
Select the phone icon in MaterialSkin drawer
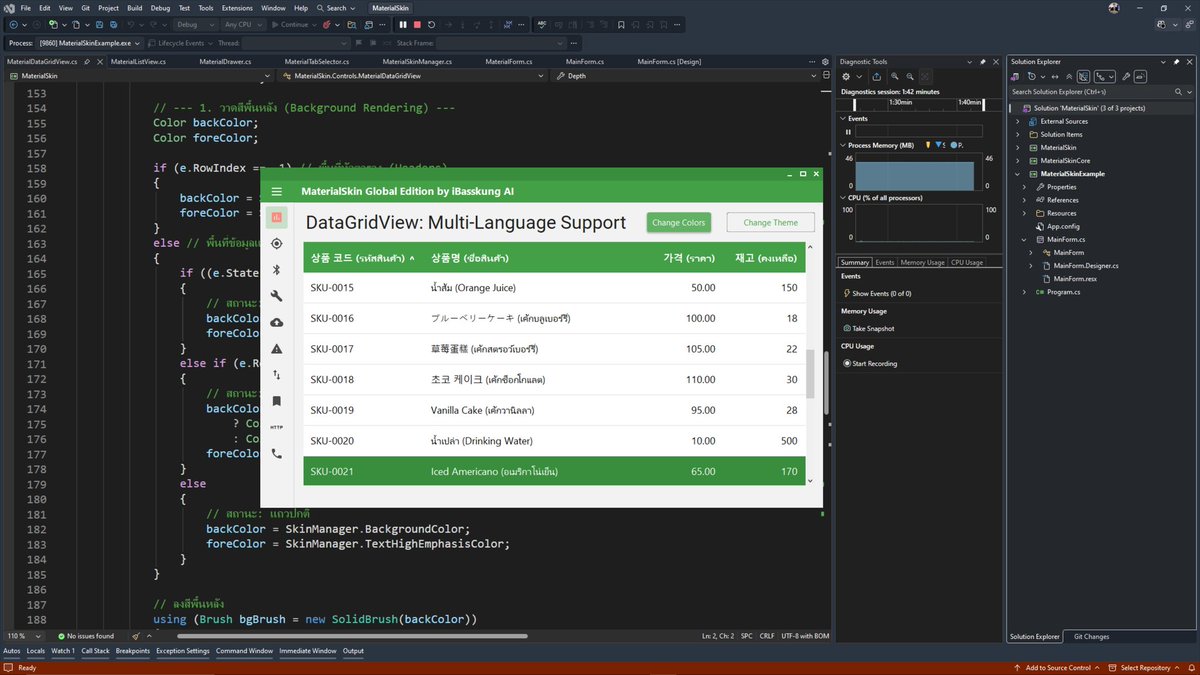277,453
